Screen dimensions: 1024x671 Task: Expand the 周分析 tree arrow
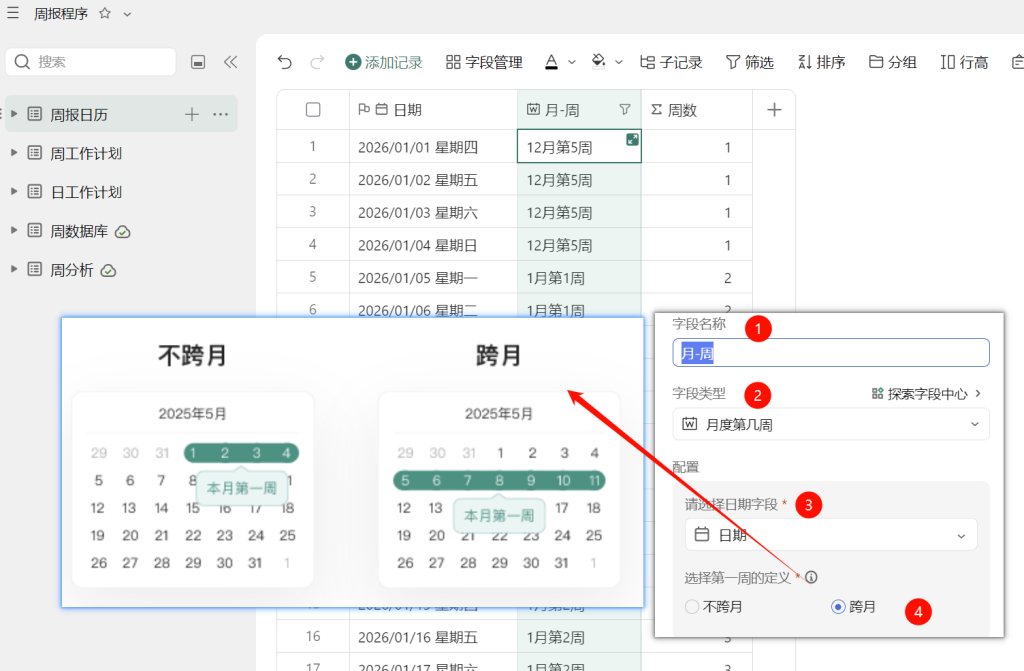(x=14, y=269)
